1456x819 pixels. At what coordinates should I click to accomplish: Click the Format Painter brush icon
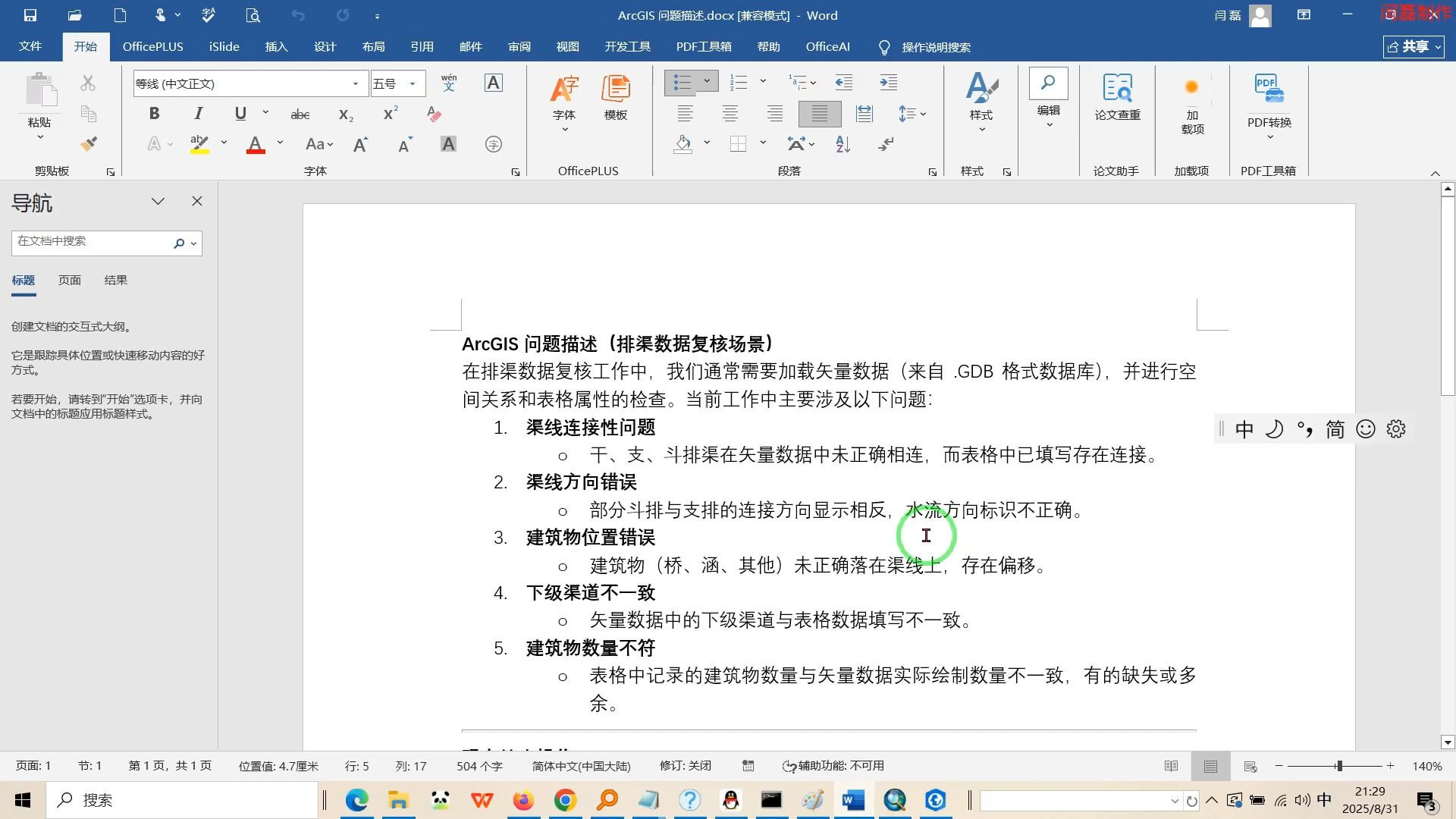click(x=88, y=144)
